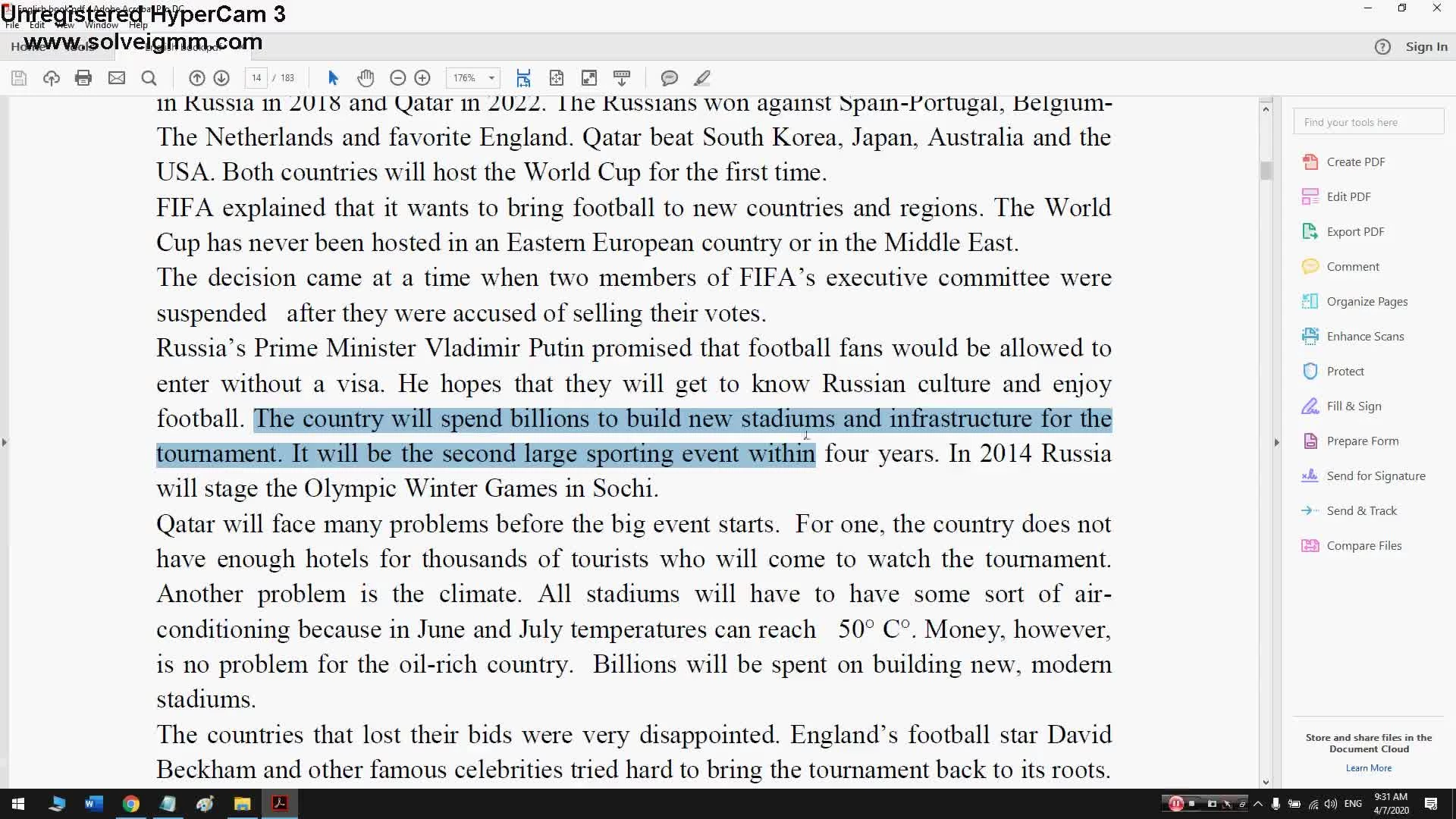Open the Windows Start menu
Viewport: 1456px width, 819px height.
click(x=18, y=804)
